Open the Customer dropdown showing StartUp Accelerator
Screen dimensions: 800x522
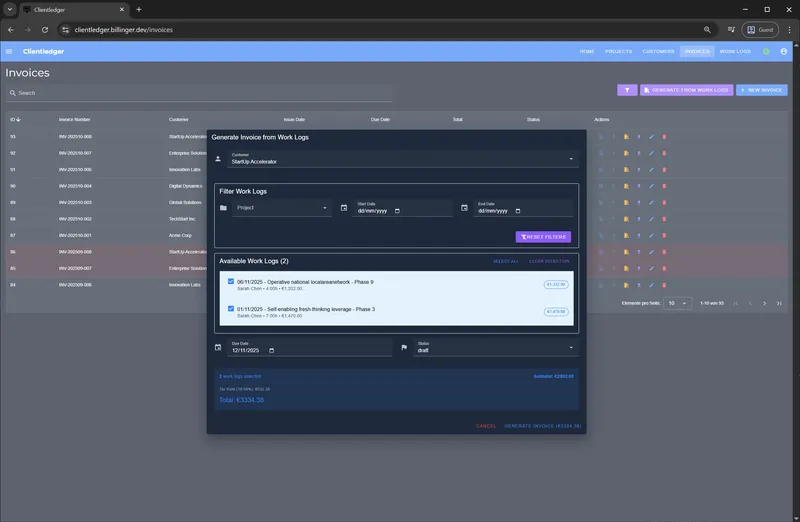403,159
